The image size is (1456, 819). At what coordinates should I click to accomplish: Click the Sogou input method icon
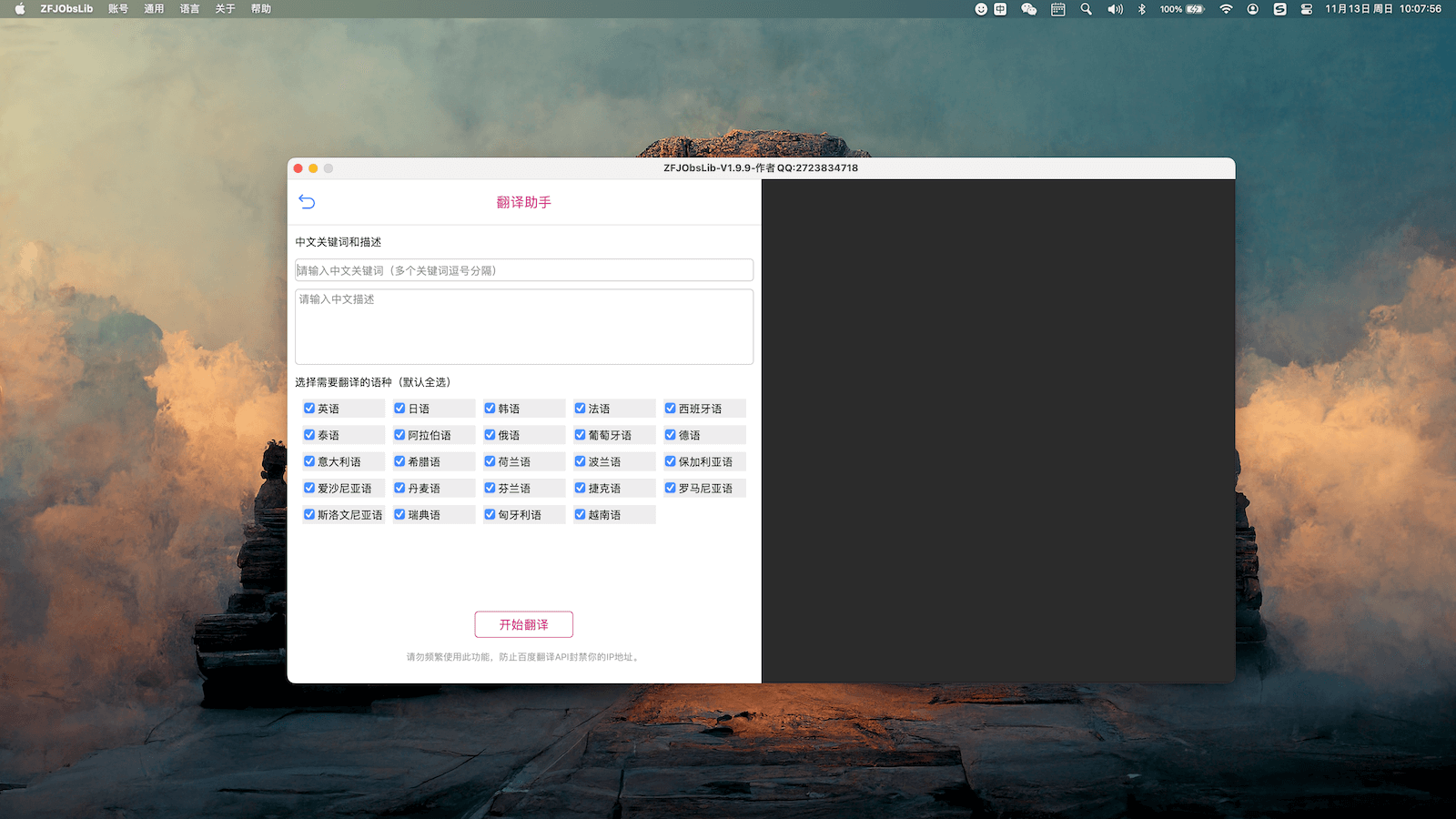1279,9
